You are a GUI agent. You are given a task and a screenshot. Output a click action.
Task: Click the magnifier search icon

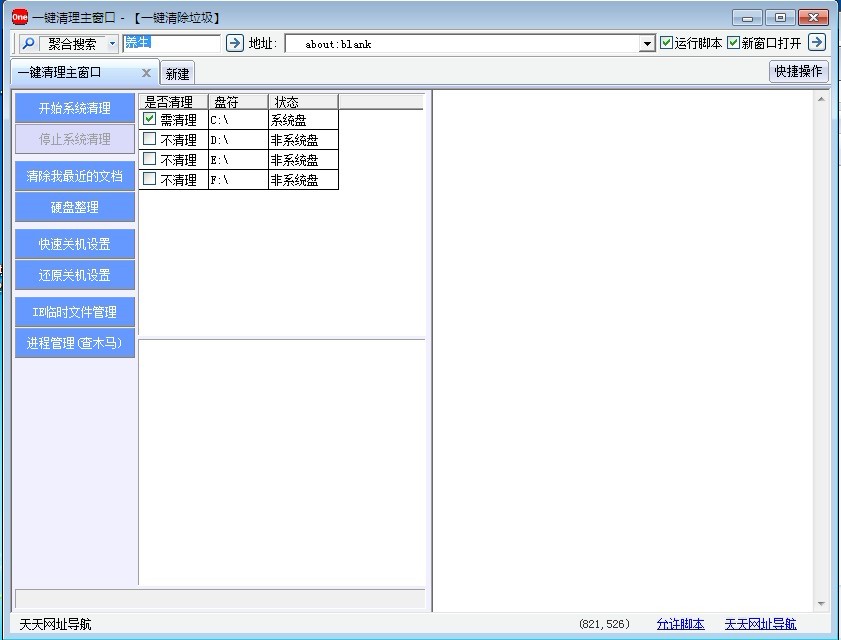[x=28, y=44]
